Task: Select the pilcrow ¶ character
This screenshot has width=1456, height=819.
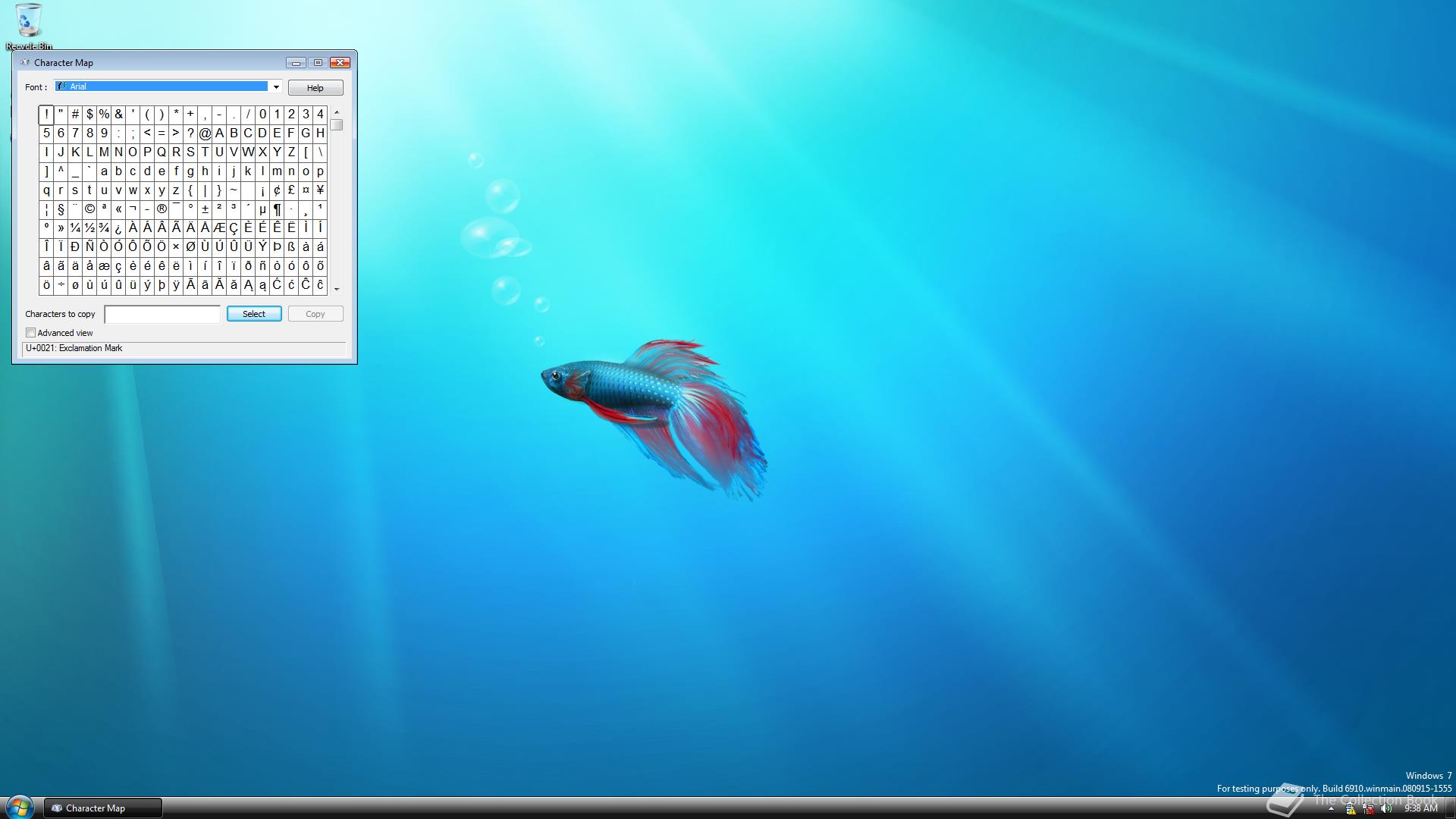Action: [277, 209]
